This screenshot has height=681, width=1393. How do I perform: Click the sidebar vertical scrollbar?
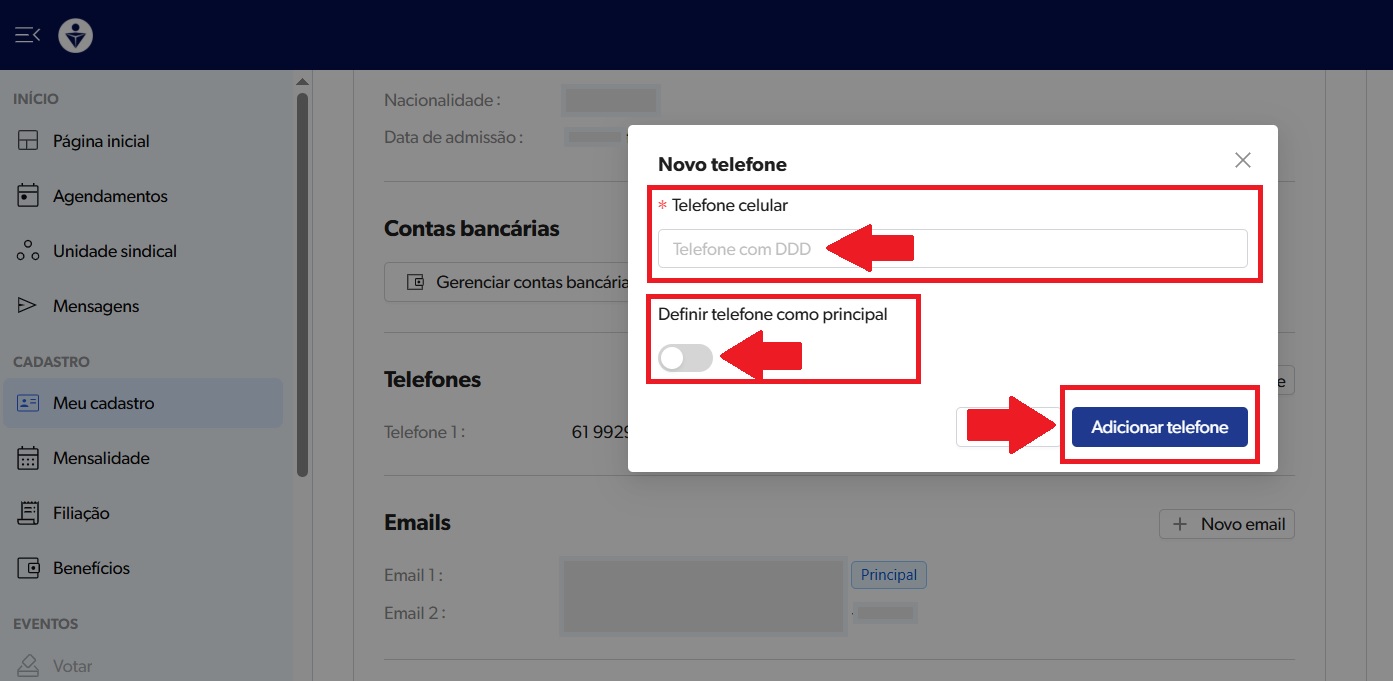(303, 280)
